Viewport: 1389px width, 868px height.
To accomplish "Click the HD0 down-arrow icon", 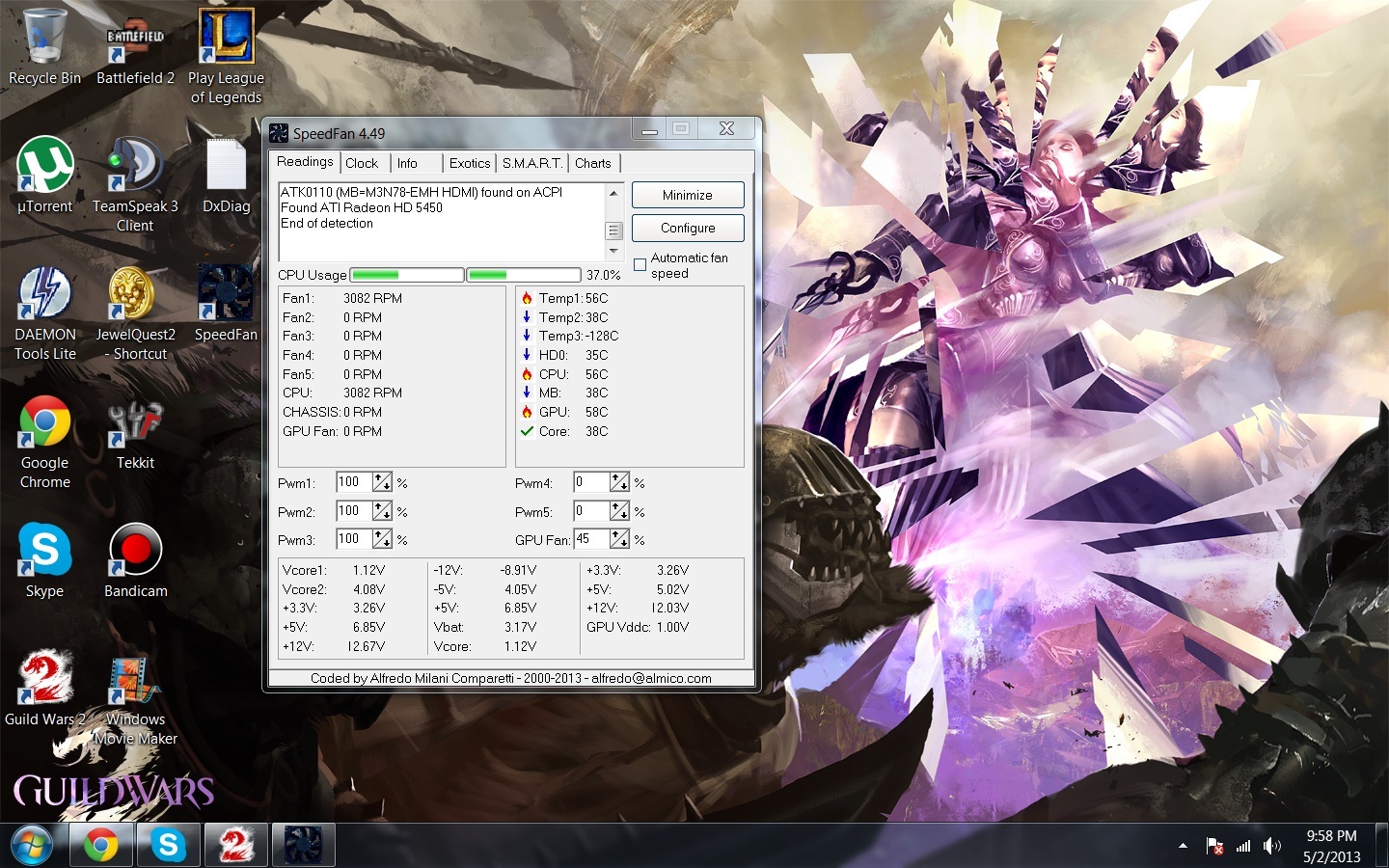I will (x=527, y=355).
